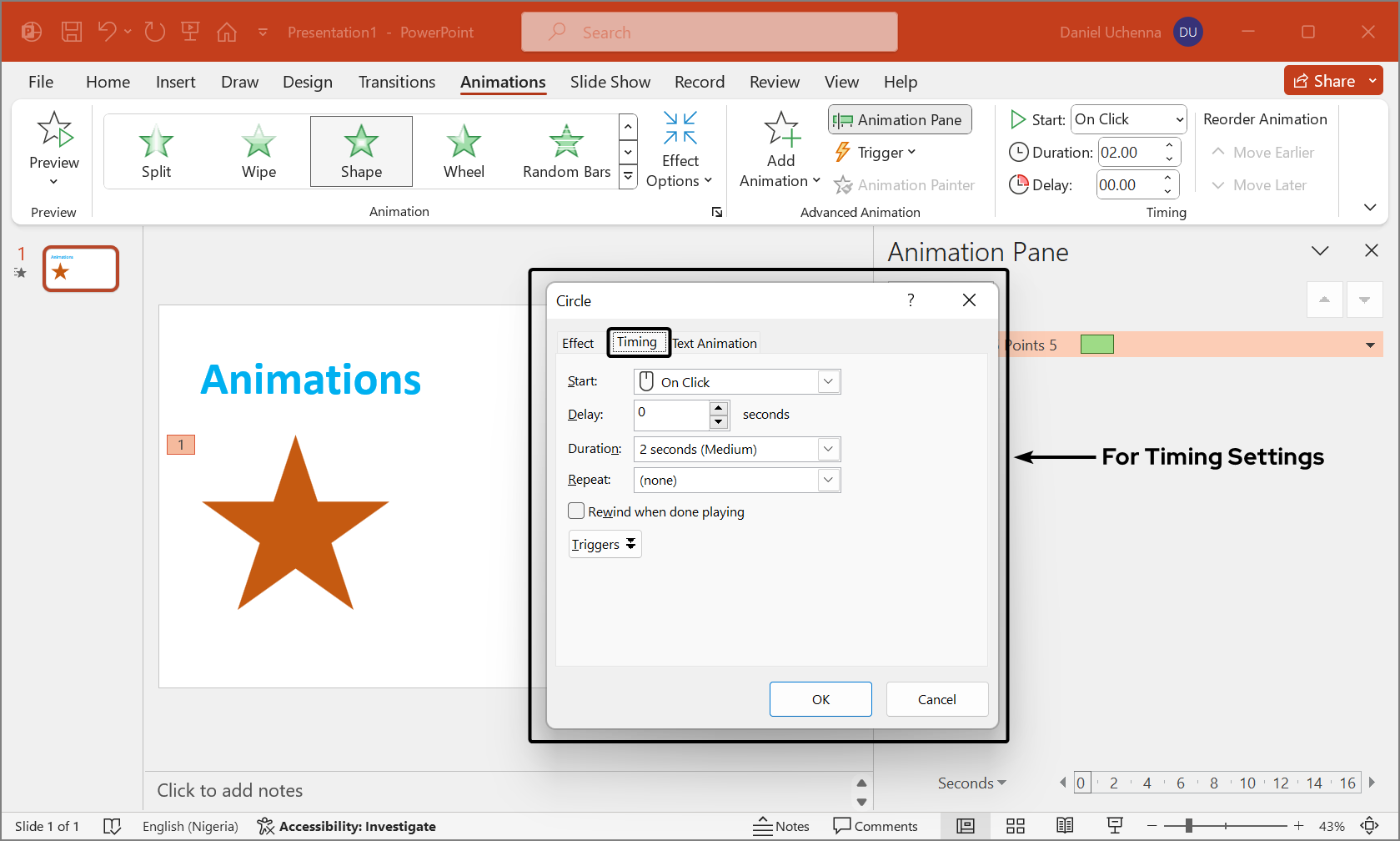Apply the Split animation effect
Viewport: 1400px width, 841px height.
(156, 151)
